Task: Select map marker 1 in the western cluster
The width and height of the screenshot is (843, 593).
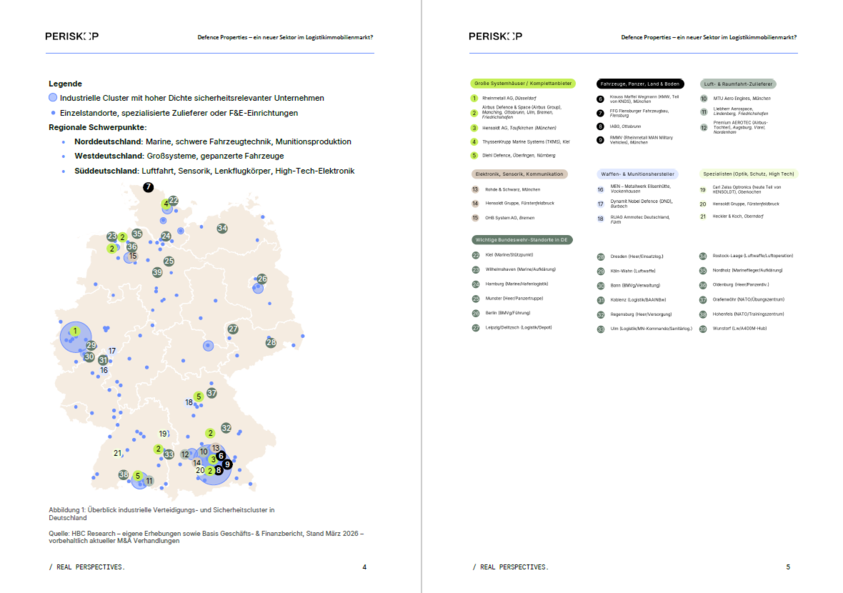Action: pos(75,331)
